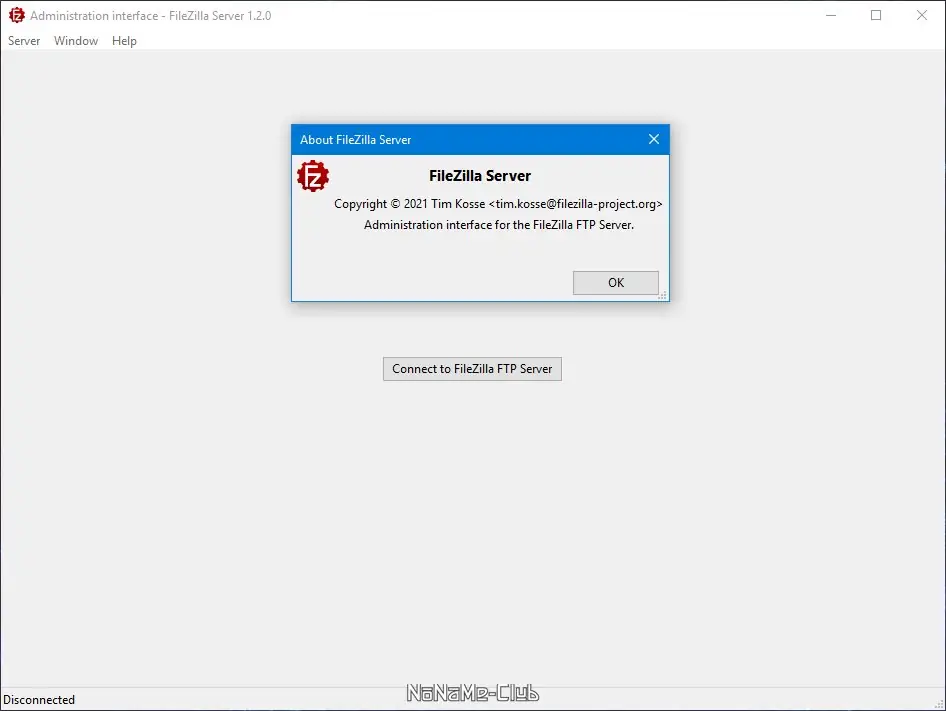
Task: Open the Help menu
Action: [124, 40]
